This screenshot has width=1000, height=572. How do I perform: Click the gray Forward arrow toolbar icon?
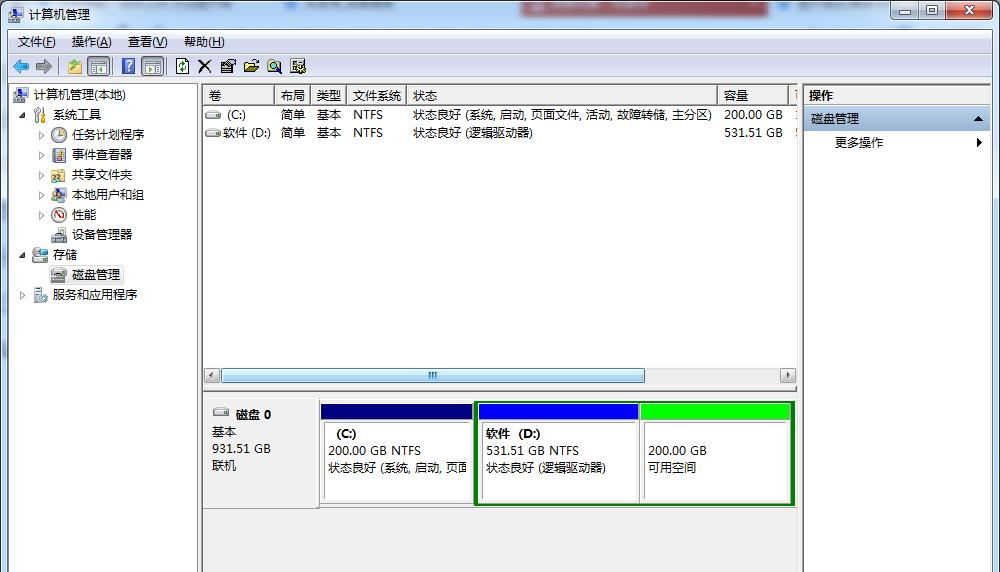point(44,66)
